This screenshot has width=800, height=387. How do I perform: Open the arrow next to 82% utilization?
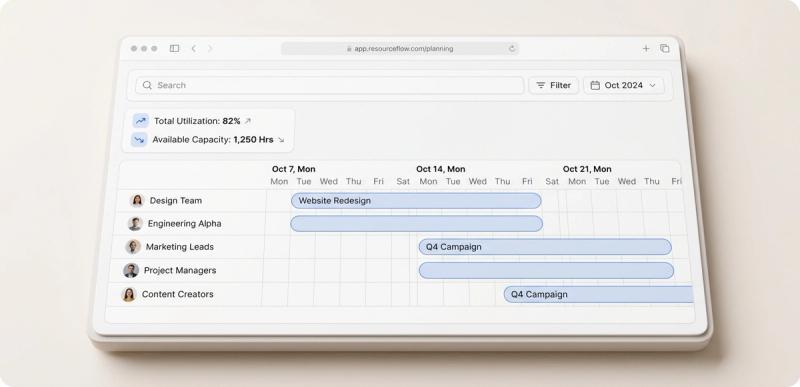click(248, 121)
